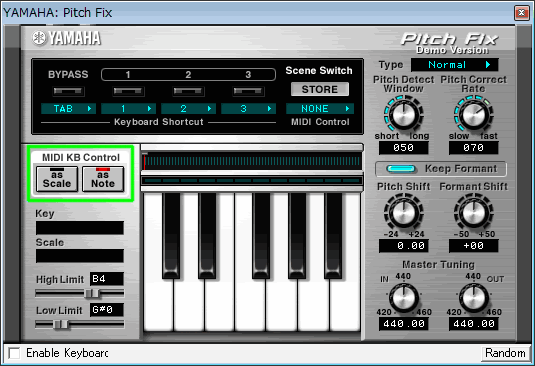The width and height of the screenshot is (535, 366).
Task: Click the STORE button
Action: pos(320,89)
